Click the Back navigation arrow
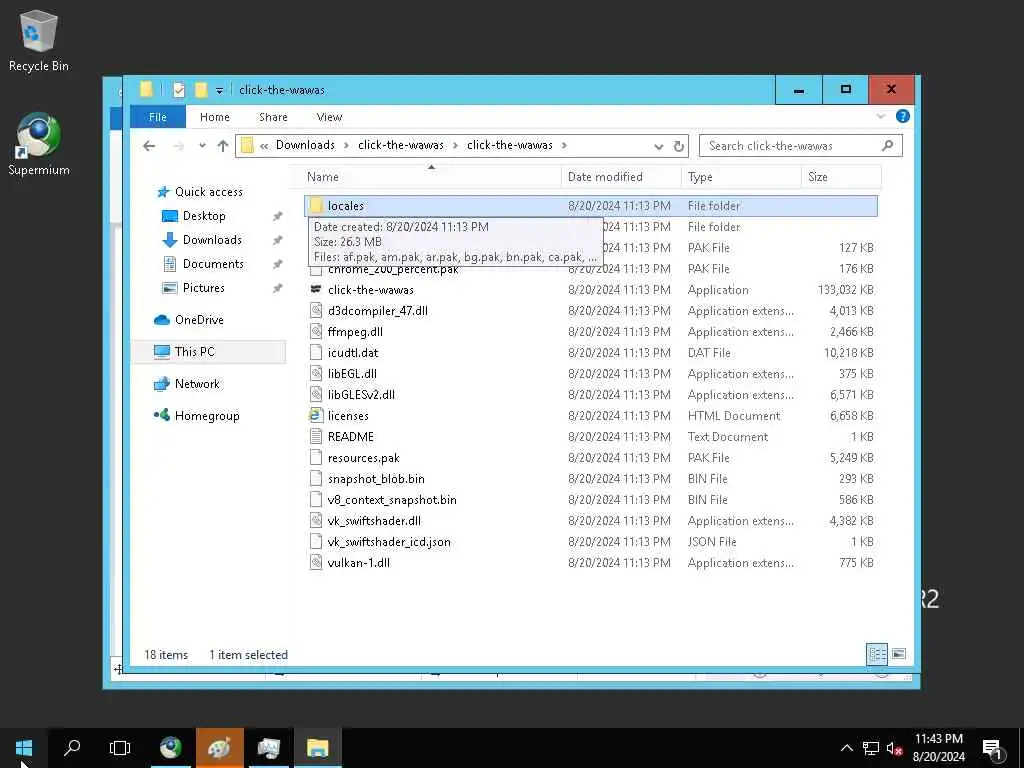Viewport: 1024px width, 768px height. (x=149, y=146)
